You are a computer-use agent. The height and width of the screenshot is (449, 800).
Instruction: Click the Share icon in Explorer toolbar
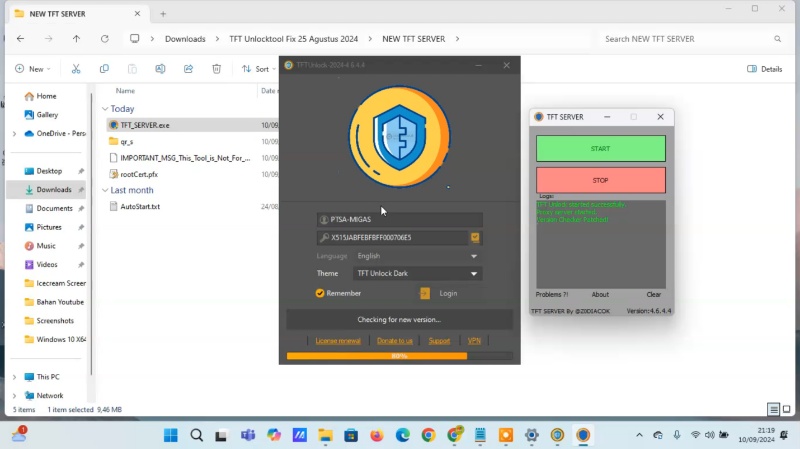click(x=188, y=69)
